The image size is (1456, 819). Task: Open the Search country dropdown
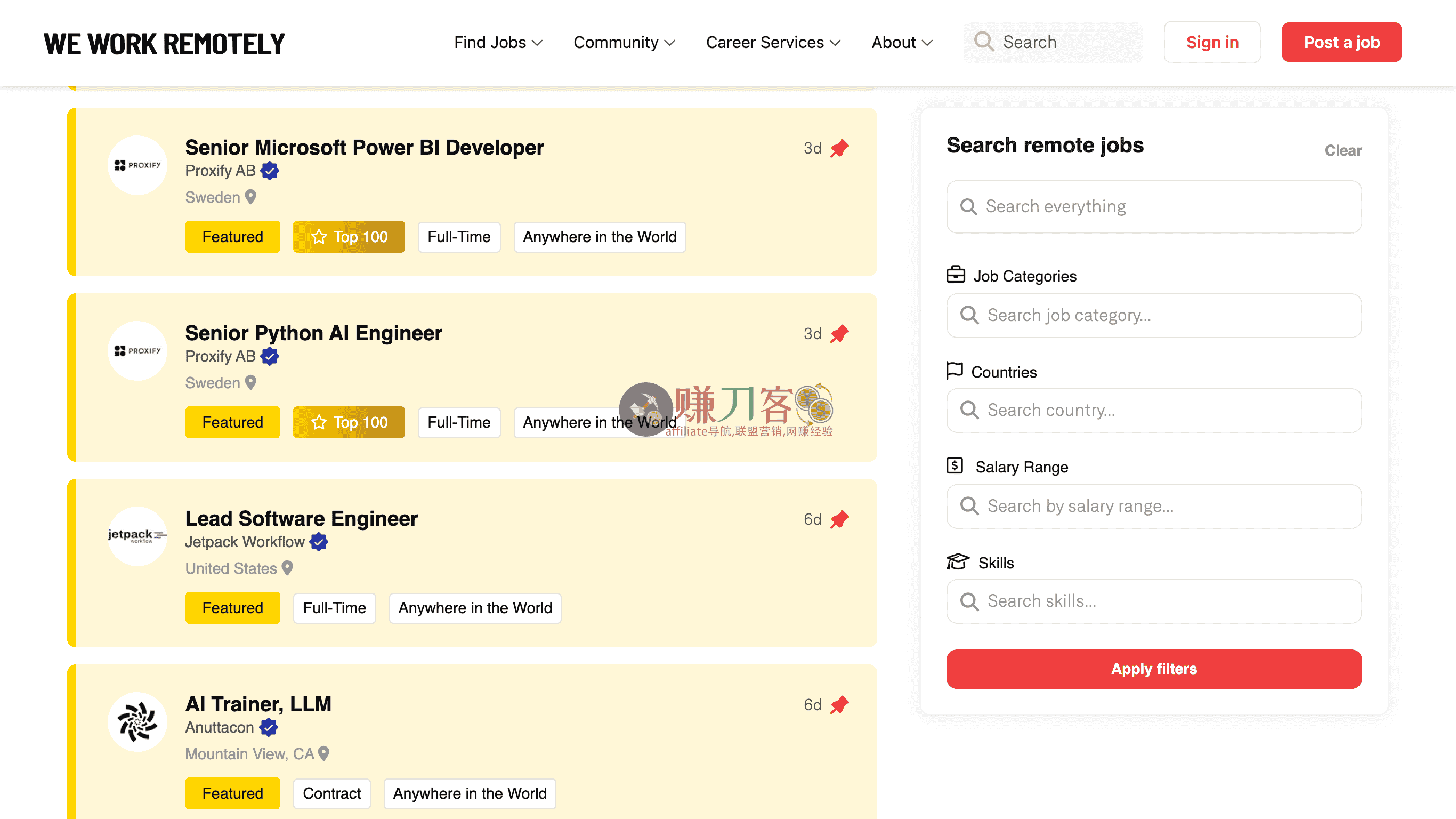tap(1154, 410)
